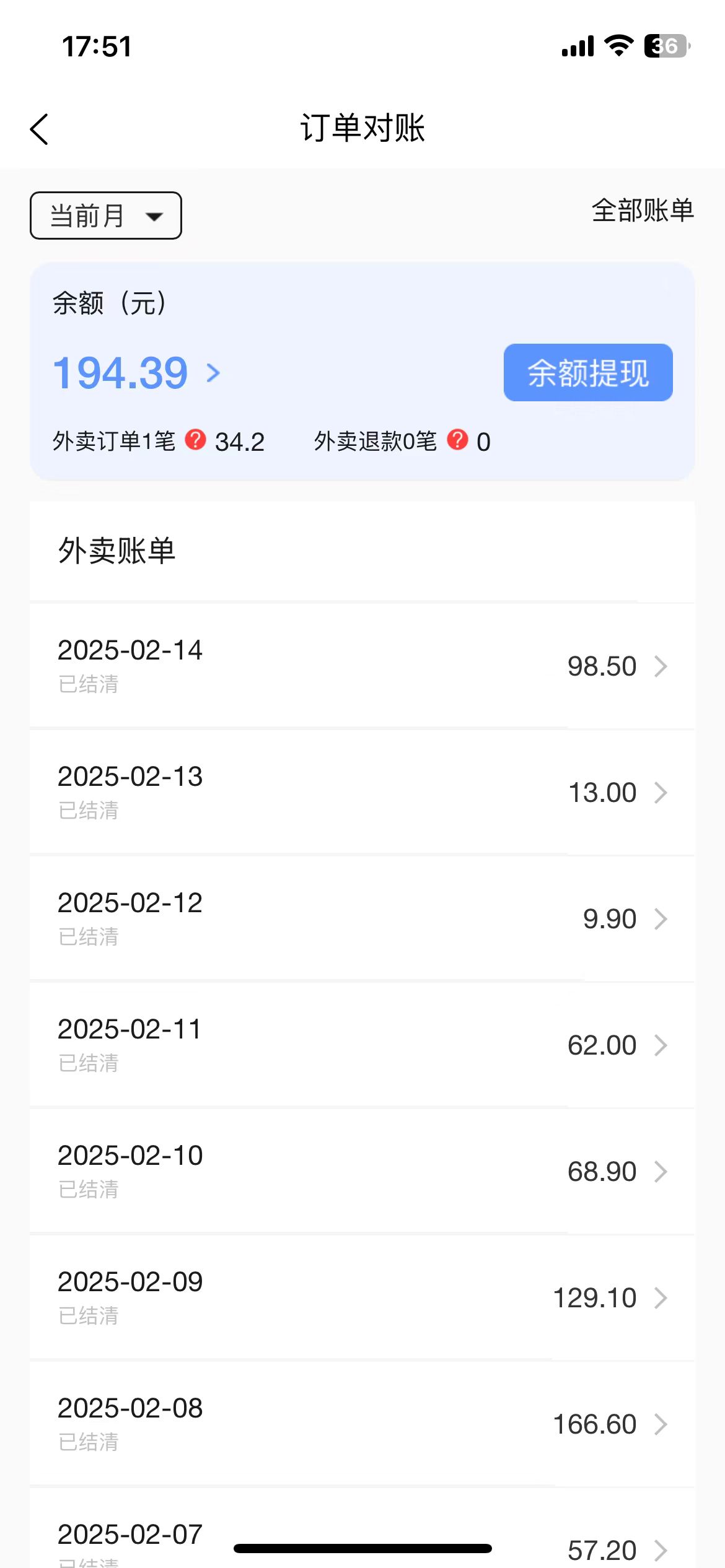Tap the help icon beside 外卖退款0笔
Image resolution: width=725 pixels, height=1568 pixels.
pyautogui.click(x=458, y=440)
